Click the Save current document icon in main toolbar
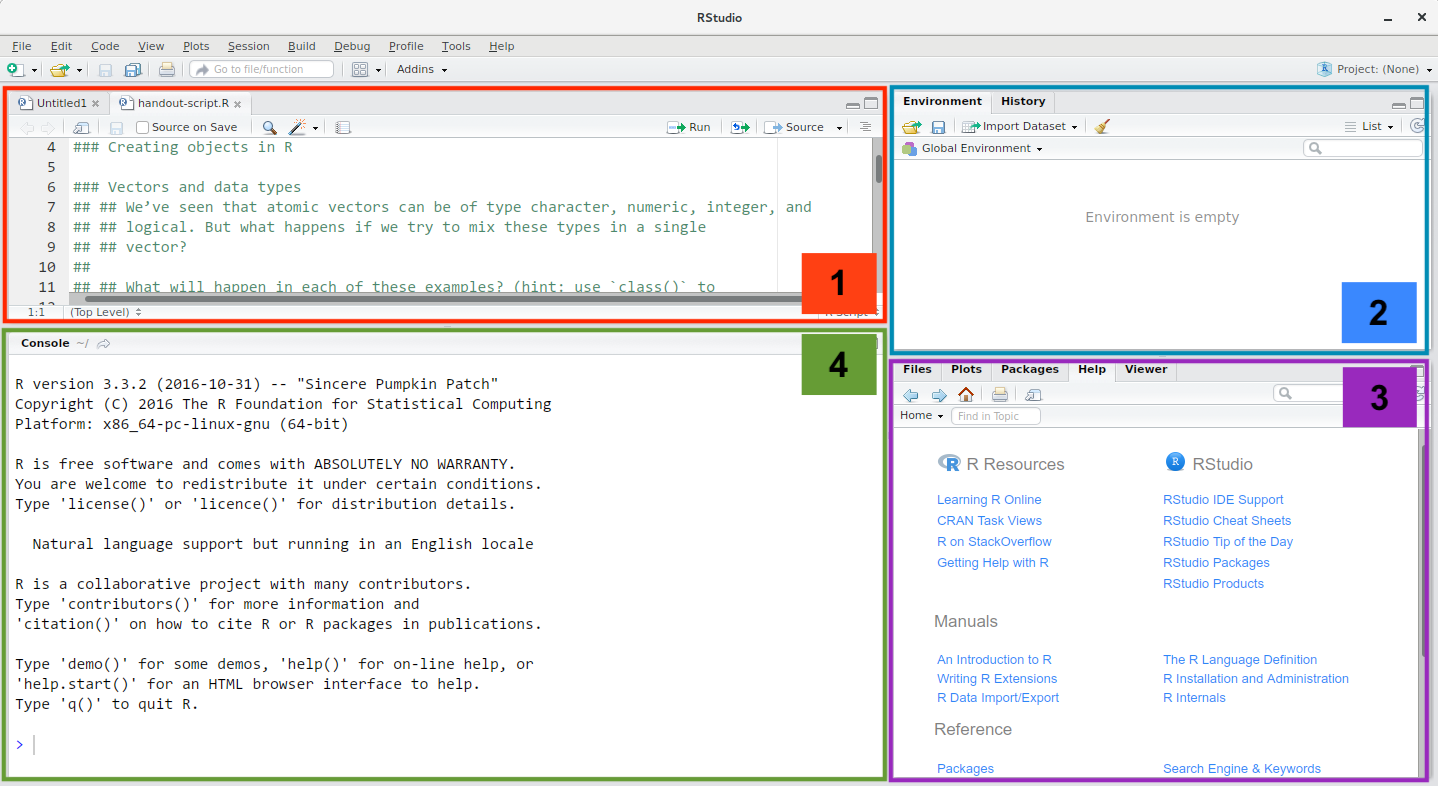The width and height of the screenshot is (1438, 786). click(105, 69)
